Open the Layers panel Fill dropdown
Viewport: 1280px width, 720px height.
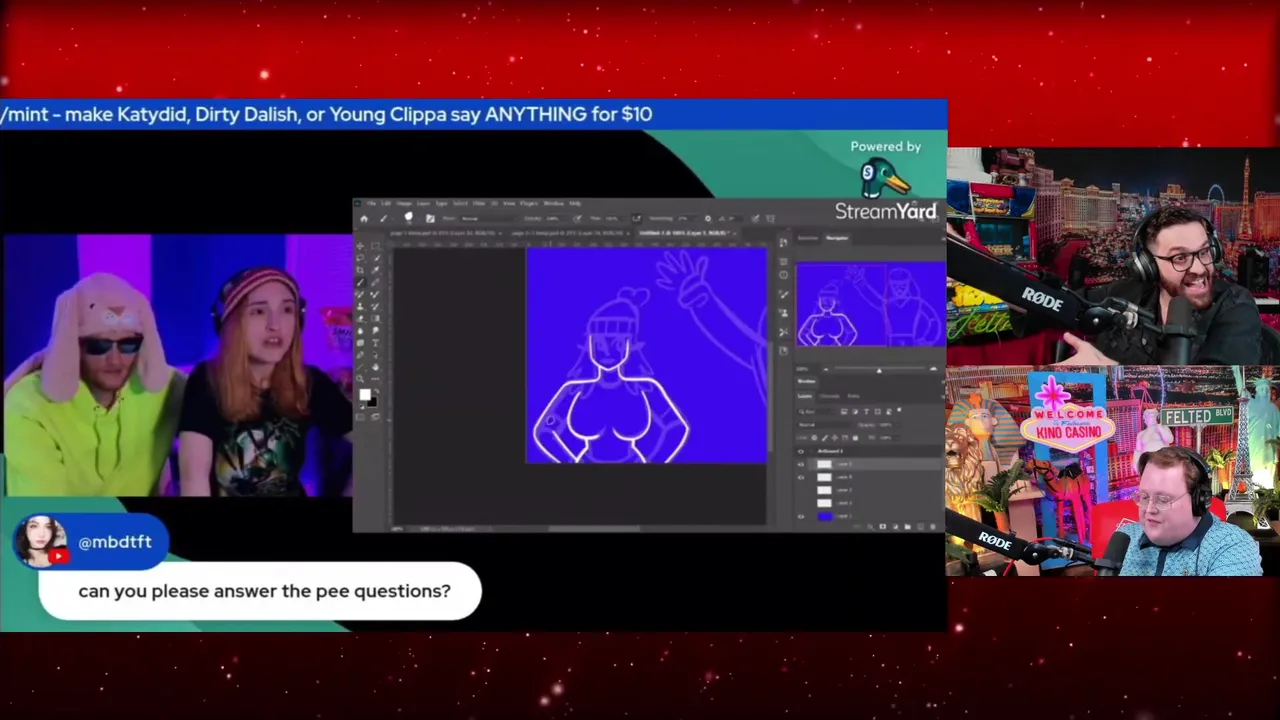click(x=889, y=438)
